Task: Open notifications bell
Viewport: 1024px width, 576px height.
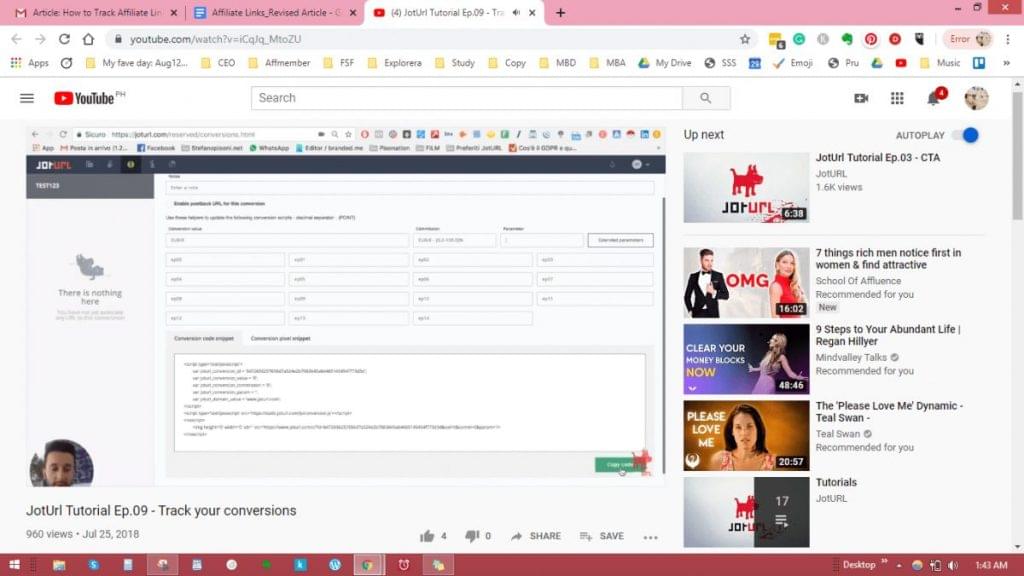Action: 935,97
